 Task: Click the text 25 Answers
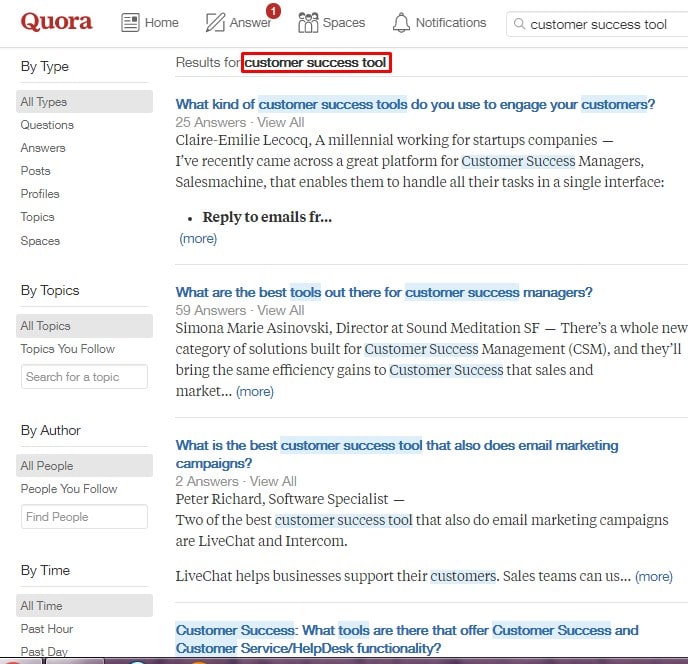click(211, 122)
